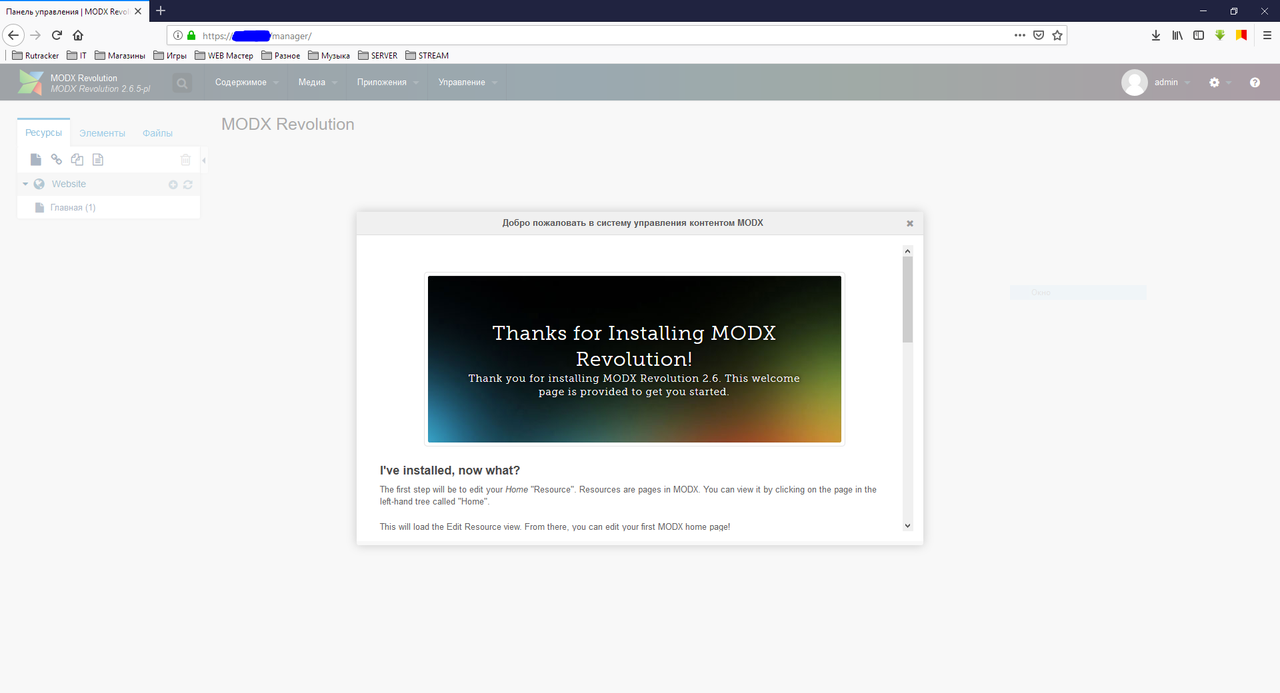Open the Rutracker bookmarks folder
The height and width of the screenshot is (693, 1280).
tap(35, 56)
